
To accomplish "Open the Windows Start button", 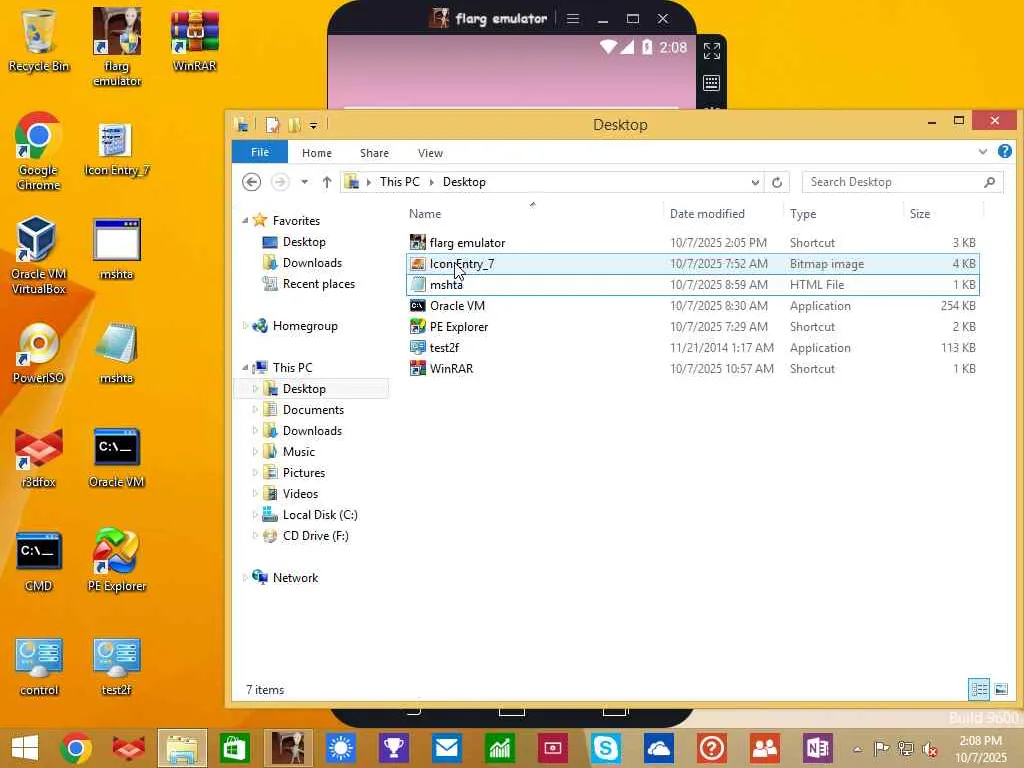I will [x=25, y=748].
